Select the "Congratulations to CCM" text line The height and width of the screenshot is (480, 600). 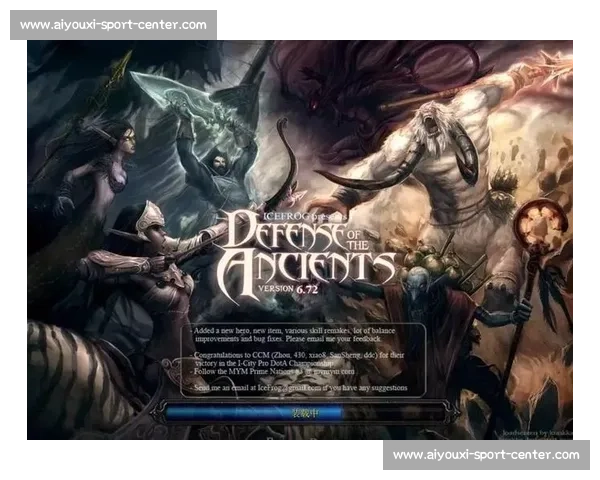tap(297, 355)
